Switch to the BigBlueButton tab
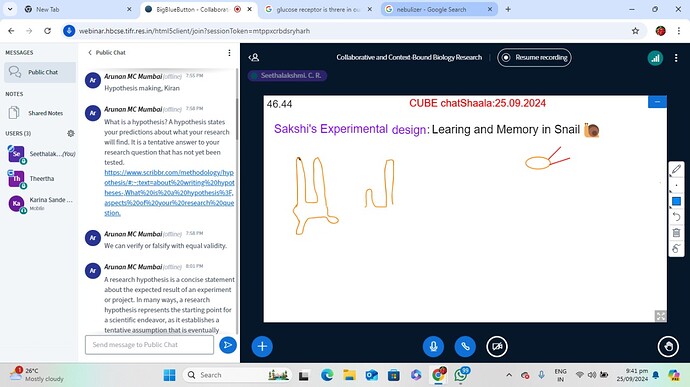 198,9
